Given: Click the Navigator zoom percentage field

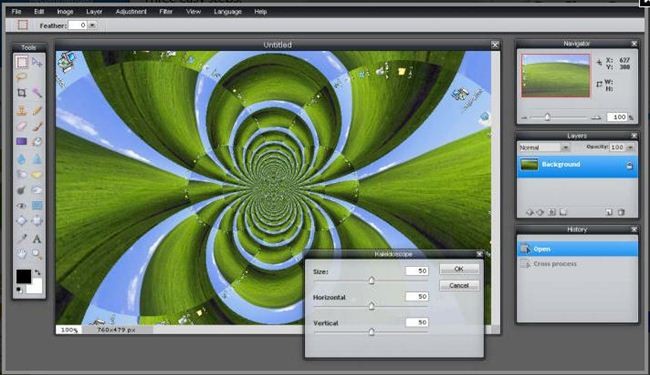Looking at the screenshot, I should (x=617, y=117).
